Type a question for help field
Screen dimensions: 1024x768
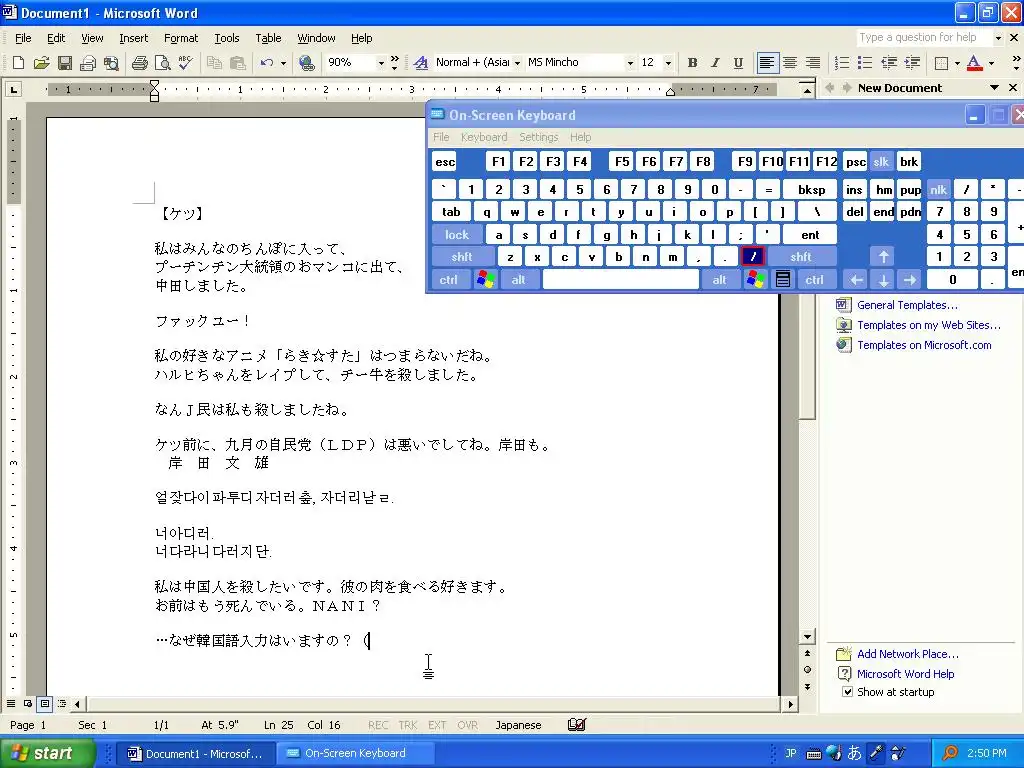924,38
